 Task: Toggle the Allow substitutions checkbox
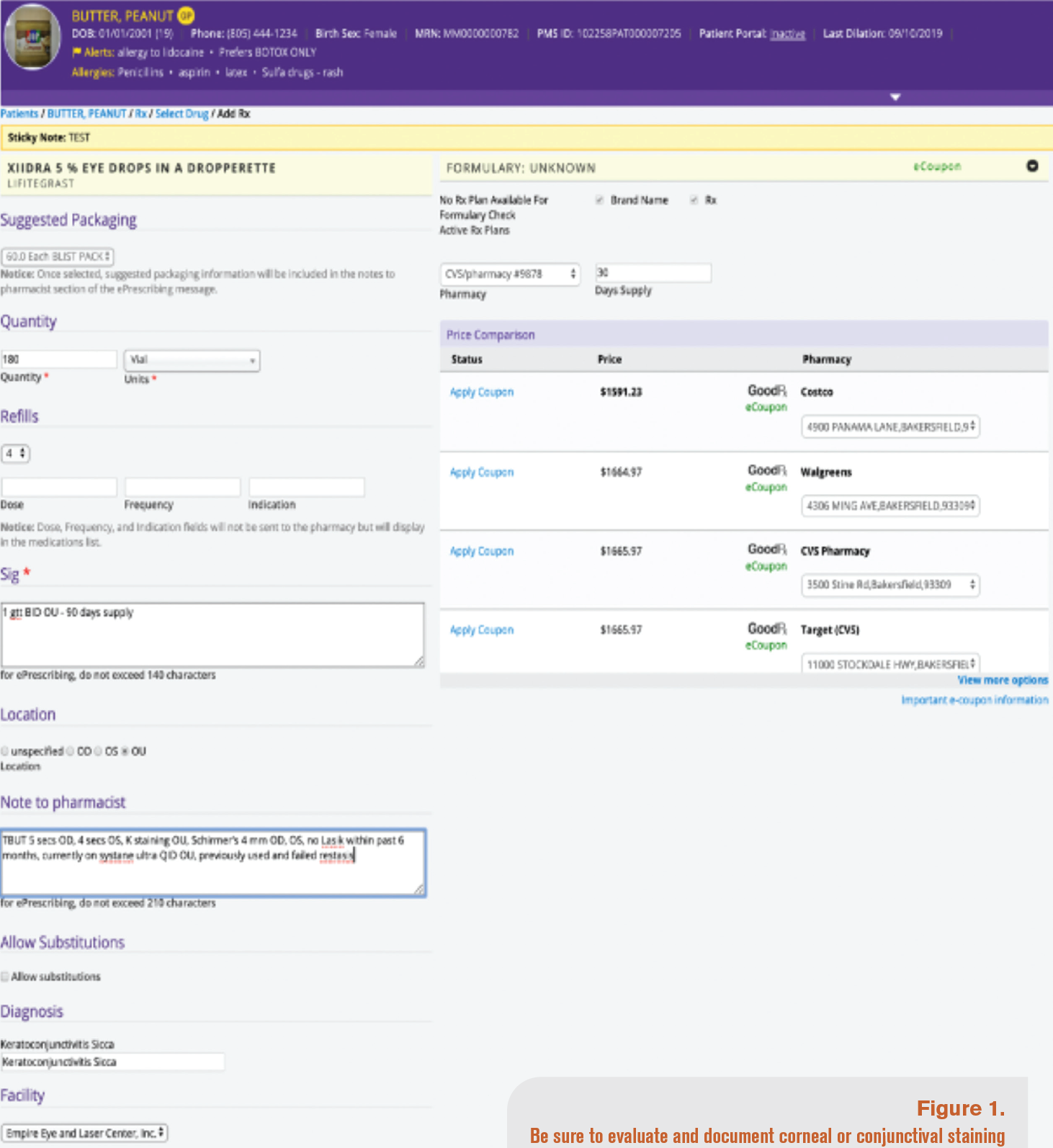click(5, 977)
